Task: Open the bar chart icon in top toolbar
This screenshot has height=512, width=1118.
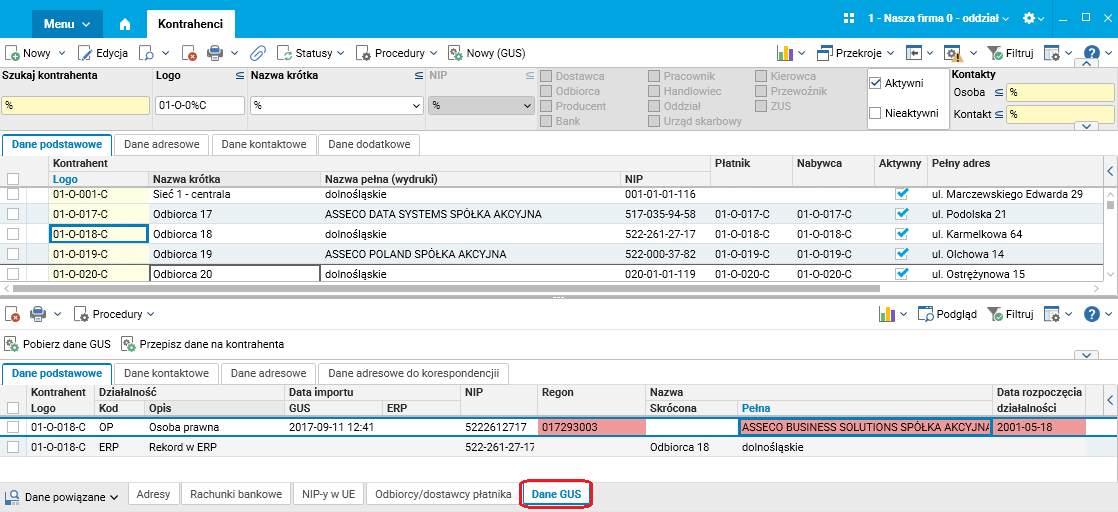Action: tap(785, 53)
